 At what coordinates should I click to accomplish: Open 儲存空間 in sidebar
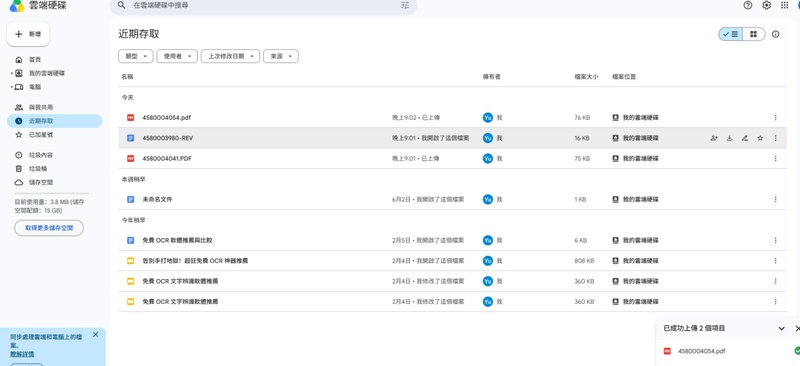[x=55, y=182]
